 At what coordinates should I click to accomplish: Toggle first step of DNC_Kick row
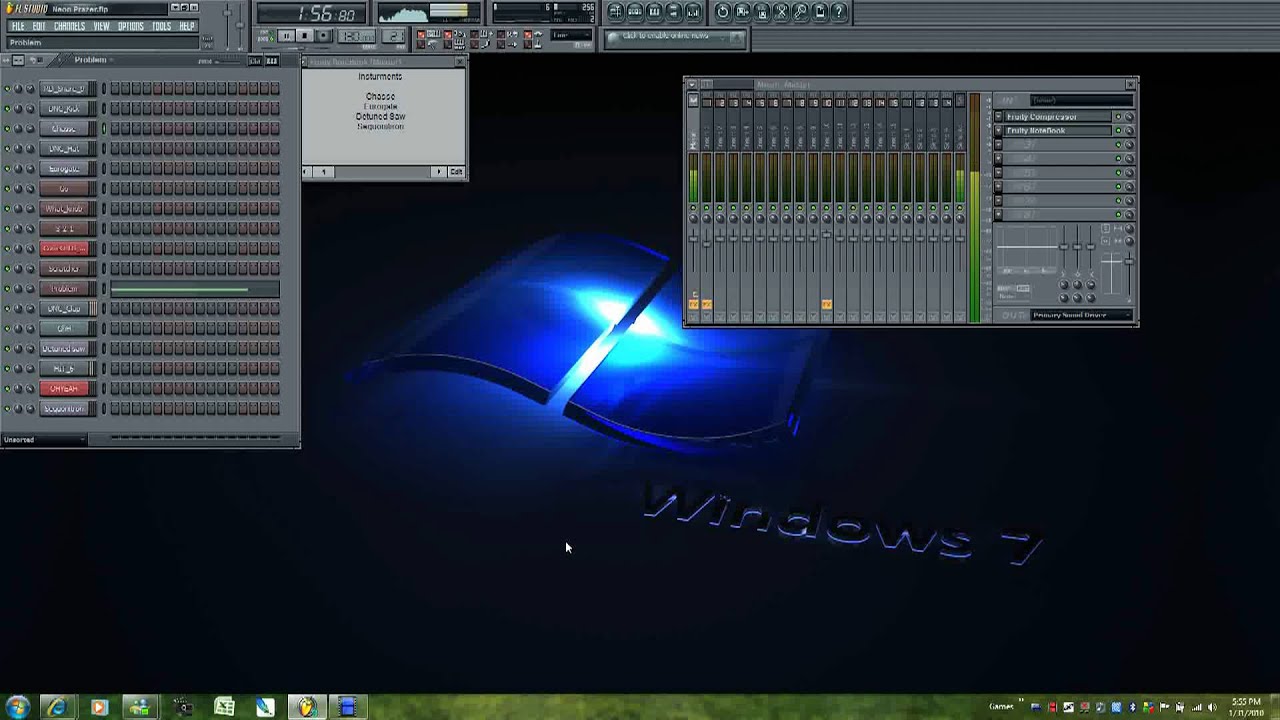tap(115, 108)
